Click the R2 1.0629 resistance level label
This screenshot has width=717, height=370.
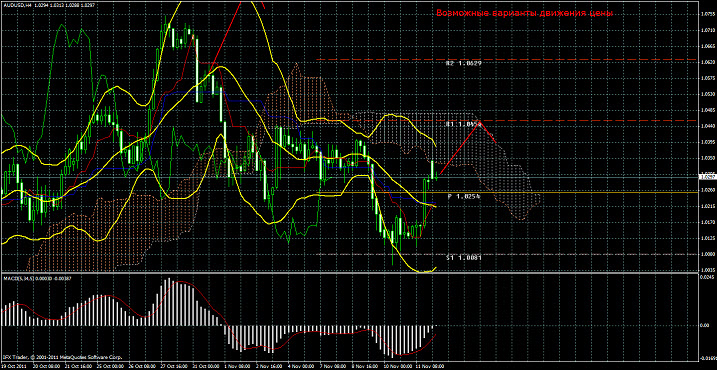pyautogui.click(x=463, y=64)
